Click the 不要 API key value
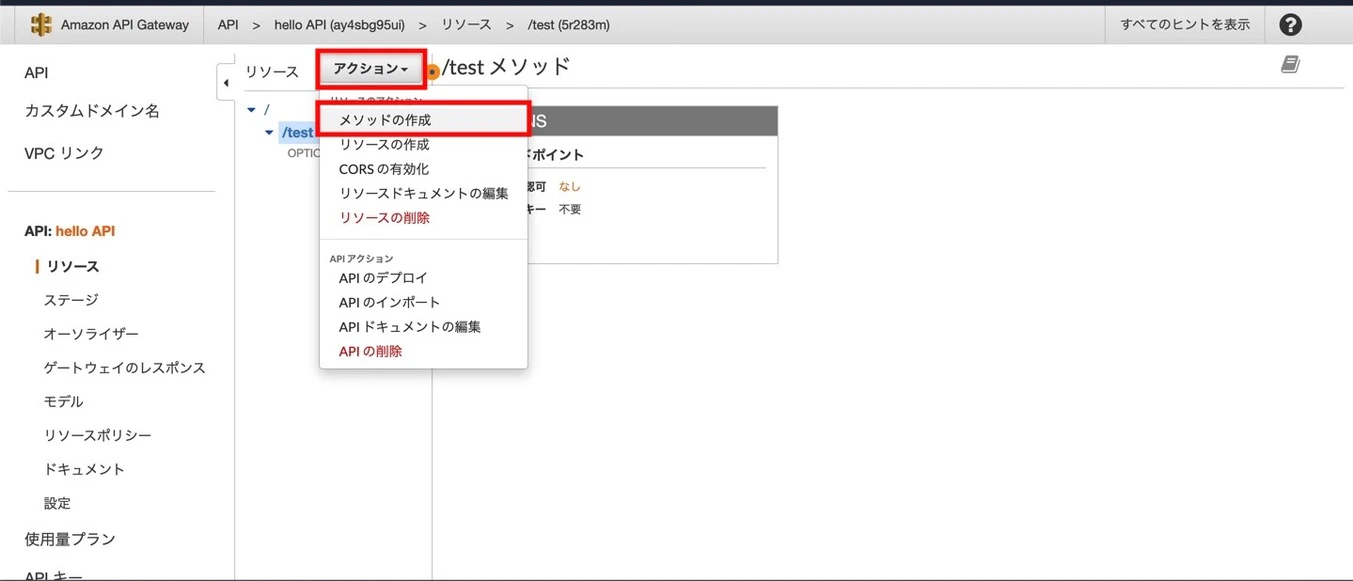 coord(569,209)
